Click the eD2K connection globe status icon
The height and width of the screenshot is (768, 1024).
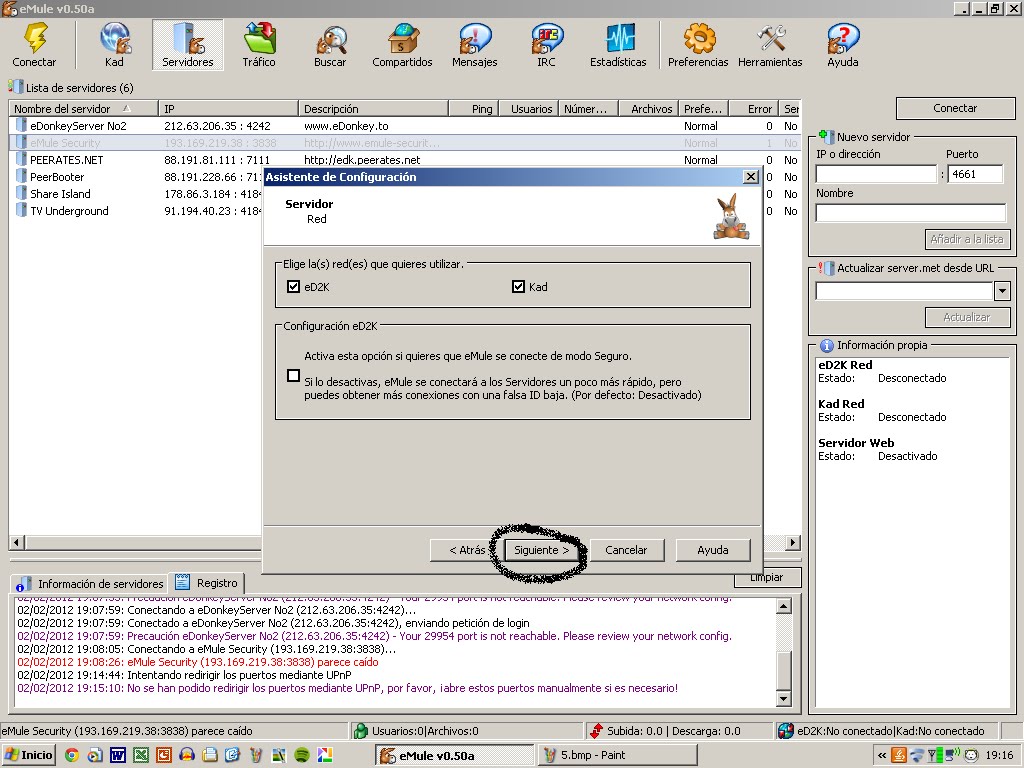[786, 731]
